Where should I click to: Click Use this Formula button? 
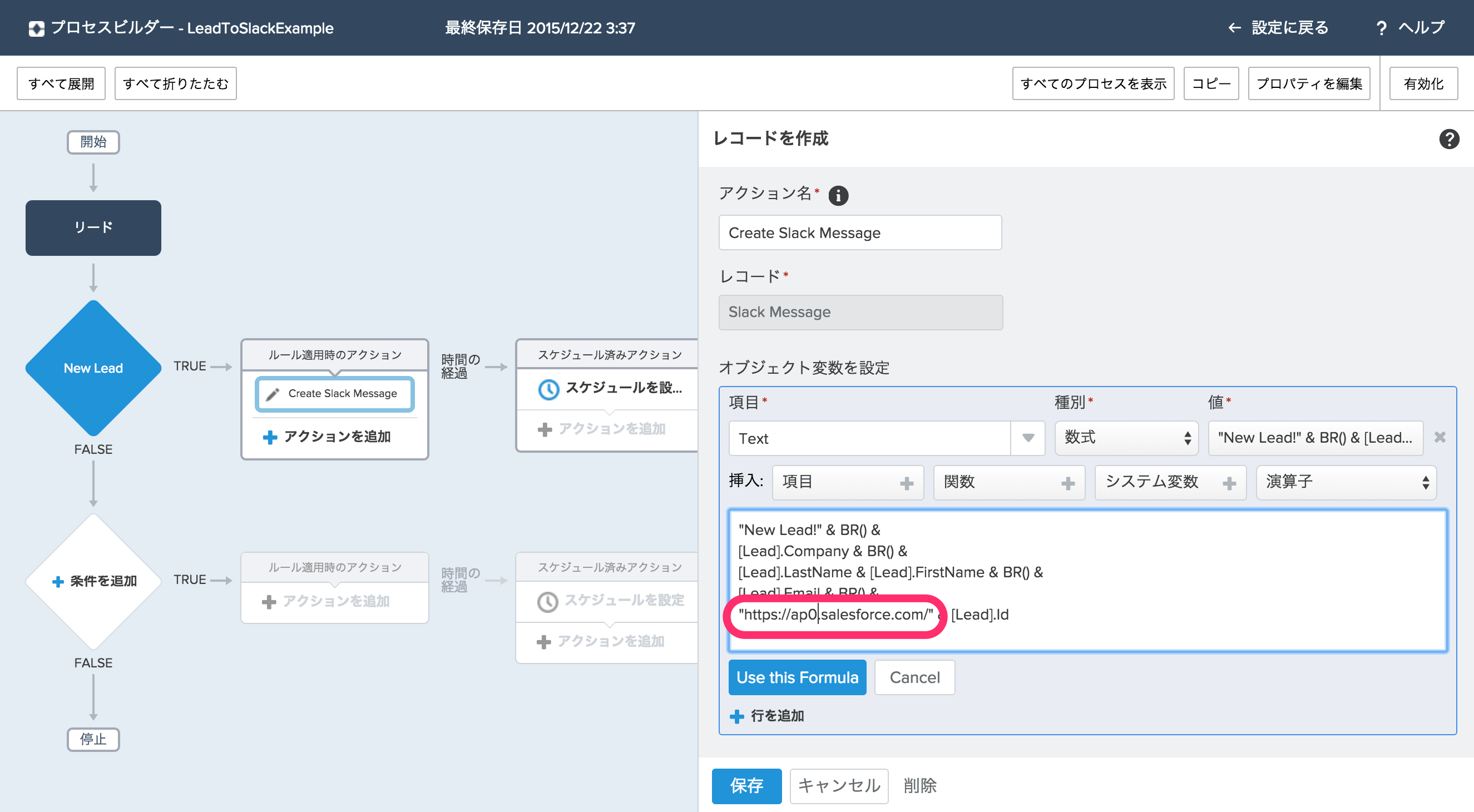[x=797, y=677]
